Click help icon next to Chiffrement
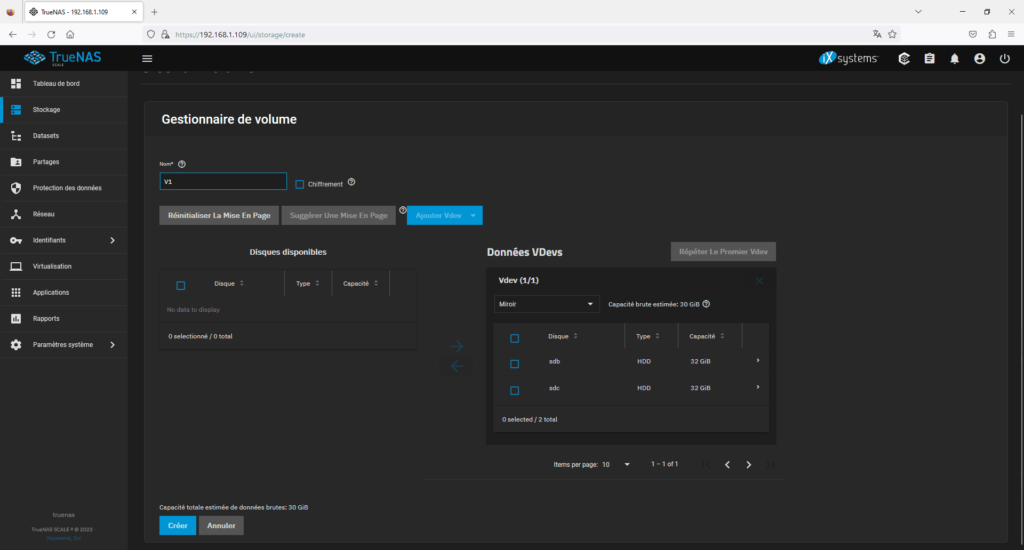Screen dimensions: 1024x550 (x=352, y=183)
